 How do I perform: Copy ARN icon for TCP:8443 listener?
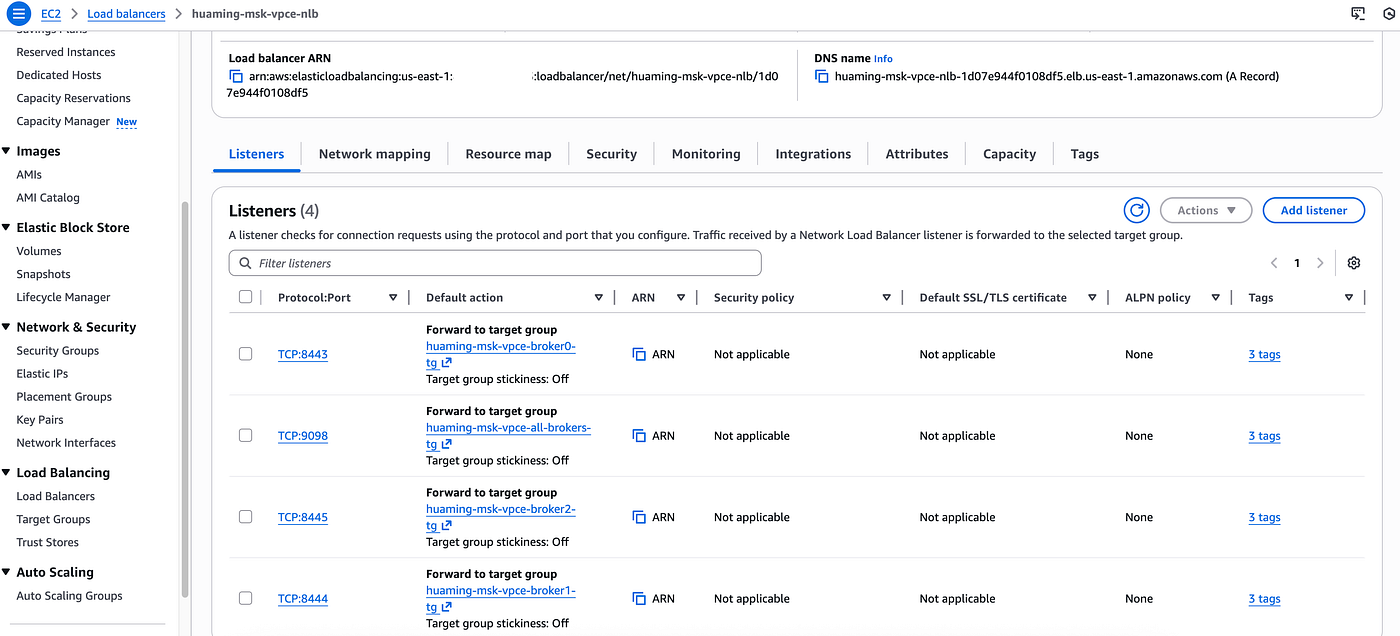[640, 354]
